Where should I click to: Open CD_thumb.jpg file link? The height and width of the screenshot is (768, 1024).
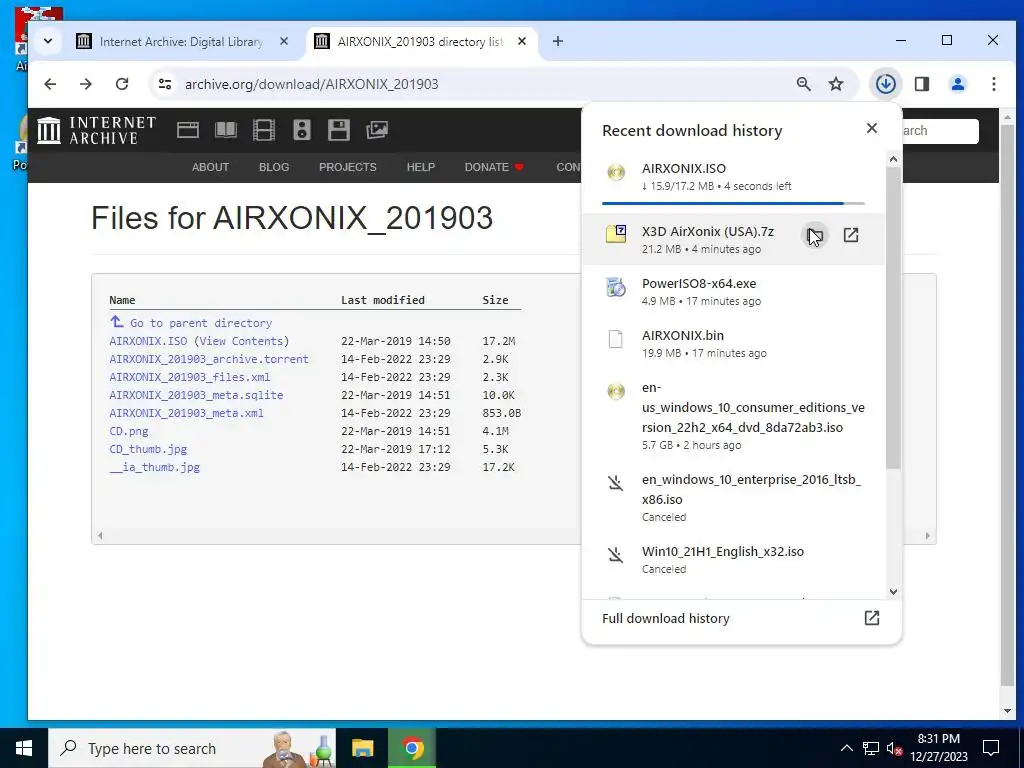(x=148, y=449)
